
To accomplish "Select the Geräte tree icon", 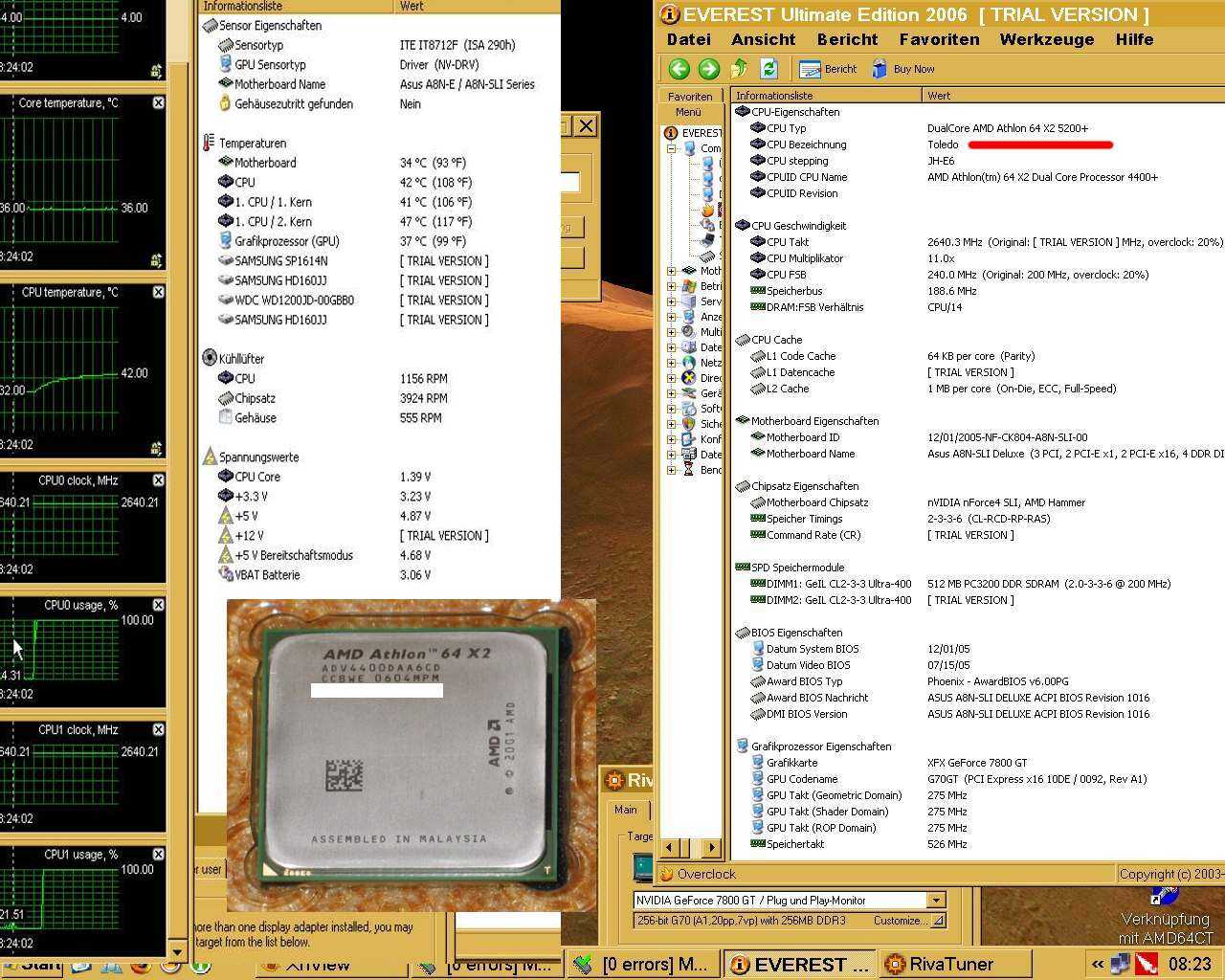I will click(689, 393).
